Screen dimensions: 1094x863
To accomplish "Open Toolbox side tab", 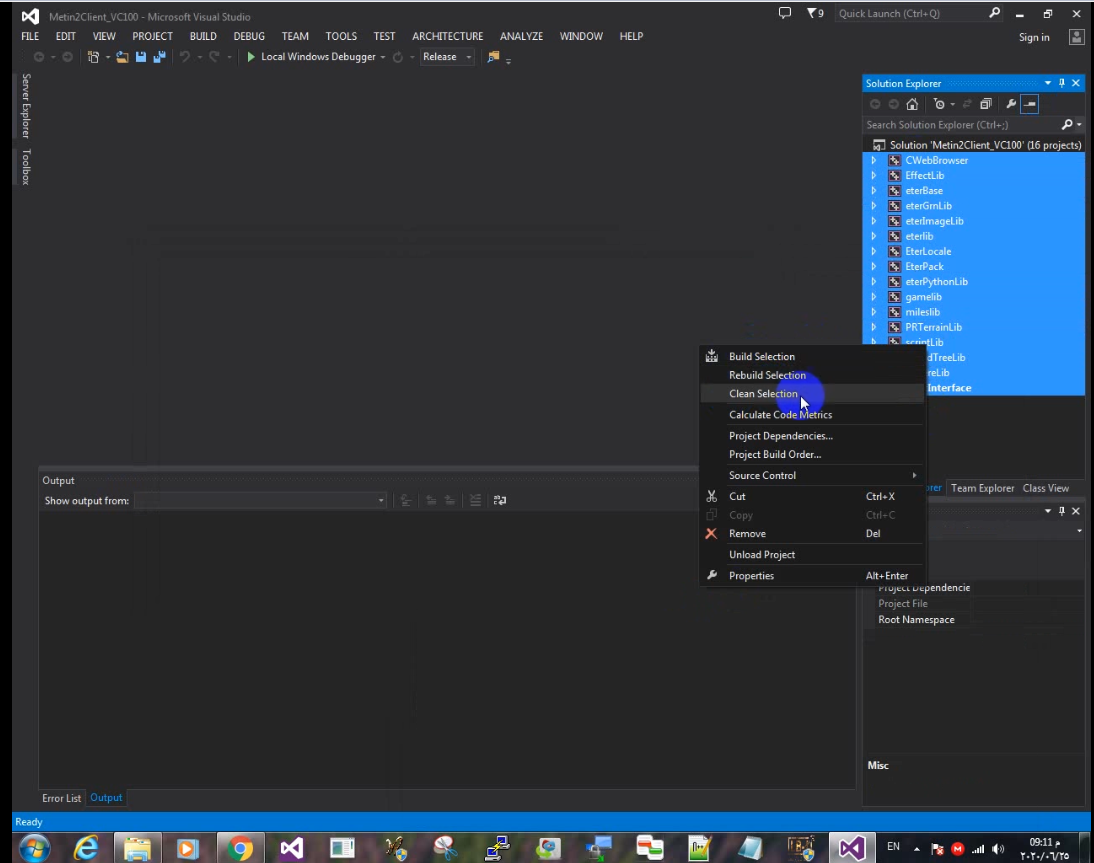I will click(x=26, y=167).
